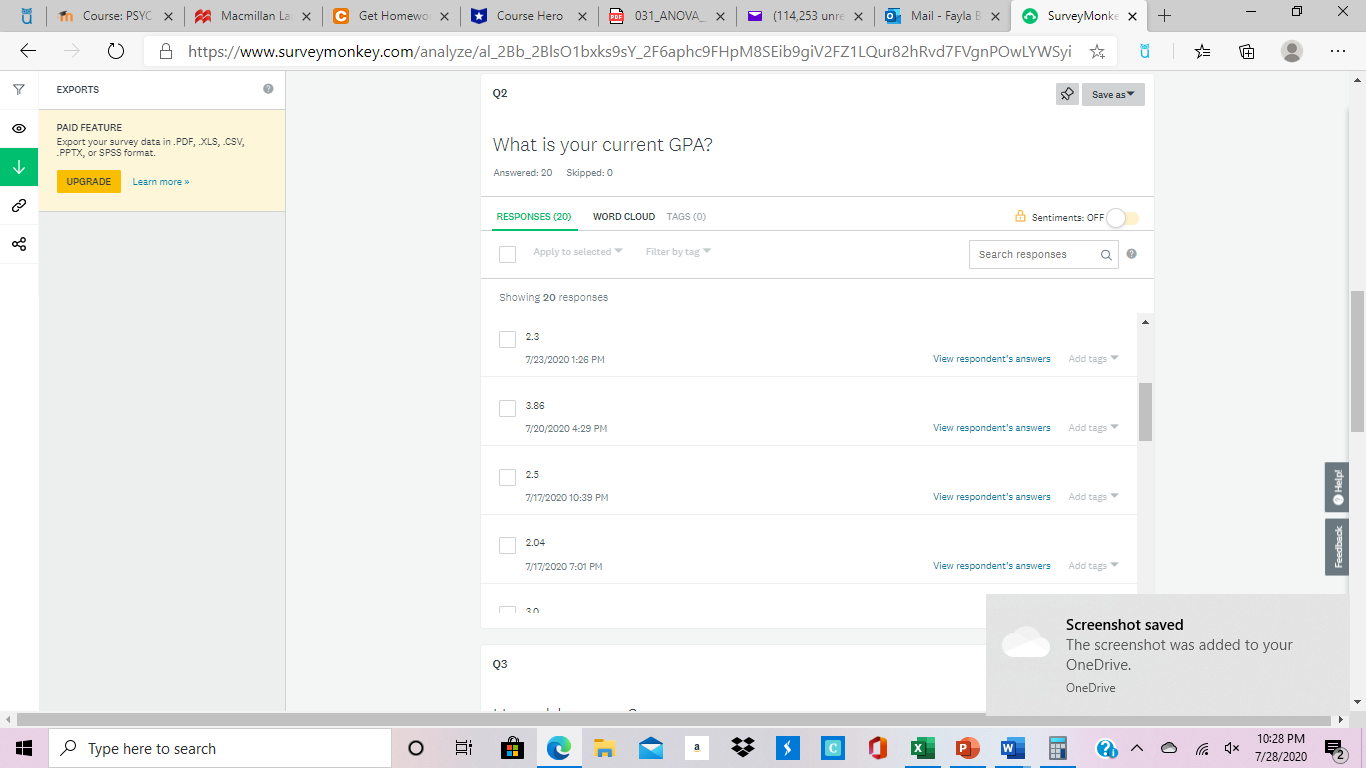Viewport: 1366px width, 768px height.
Task: View respondent's answers for 2.5 response
Action: [992, 497]
